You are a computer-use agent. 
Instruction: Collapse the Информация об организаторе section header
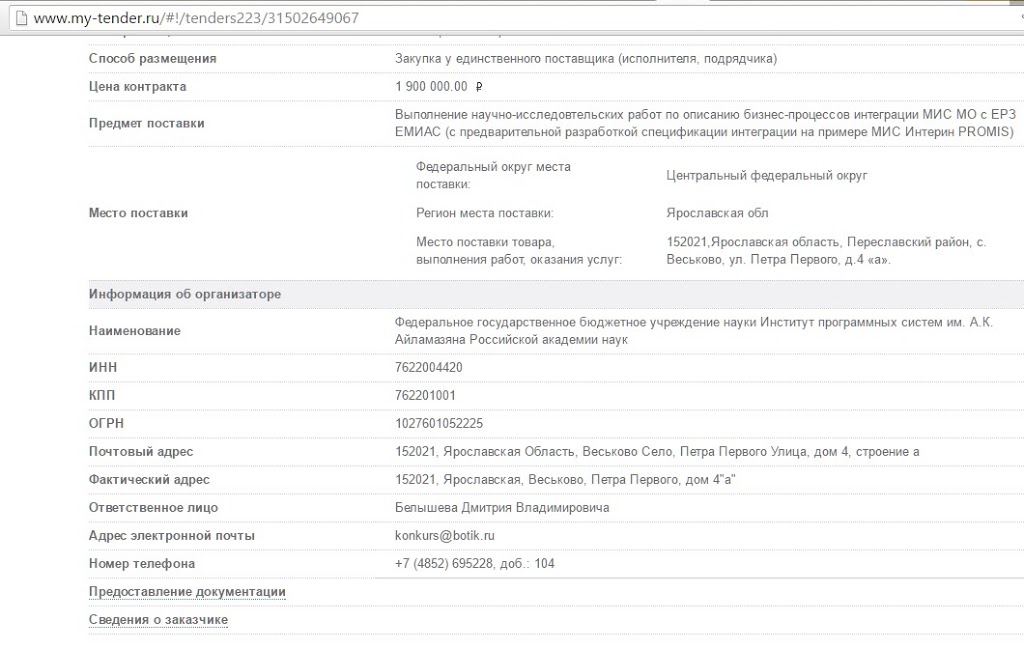tap(185, 295)
